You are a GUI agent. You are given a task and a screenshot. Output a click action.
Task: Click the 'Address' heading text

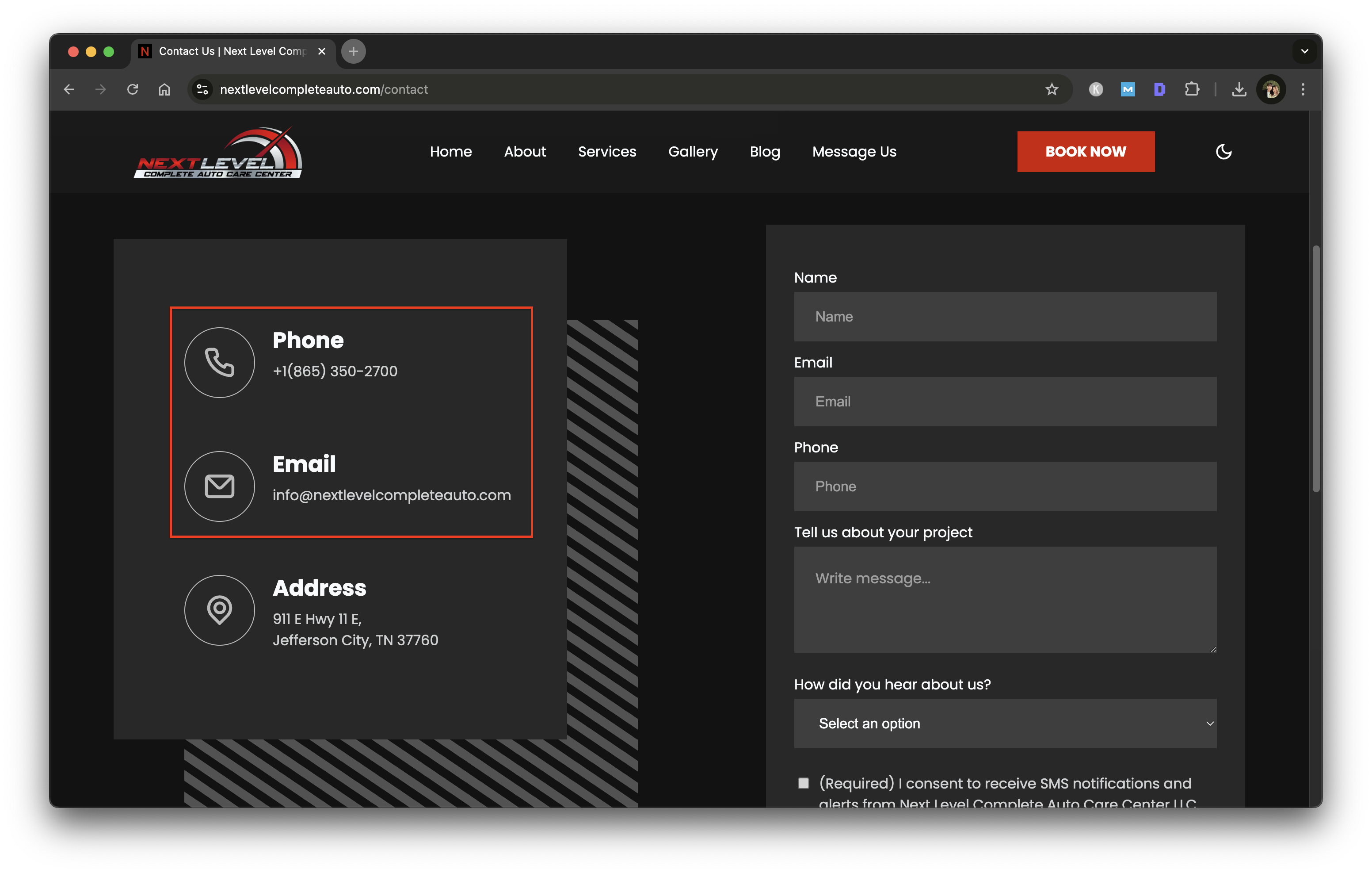point(319,588)
